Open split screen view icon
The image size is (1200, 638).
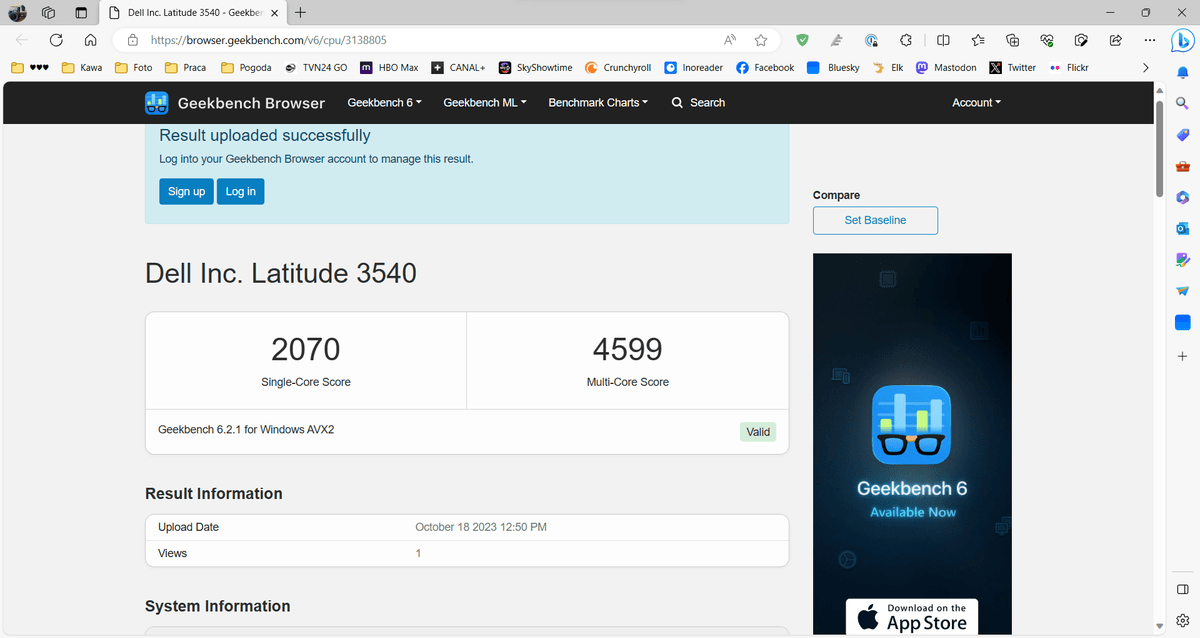pyautogui.click(x=943, y=40)
